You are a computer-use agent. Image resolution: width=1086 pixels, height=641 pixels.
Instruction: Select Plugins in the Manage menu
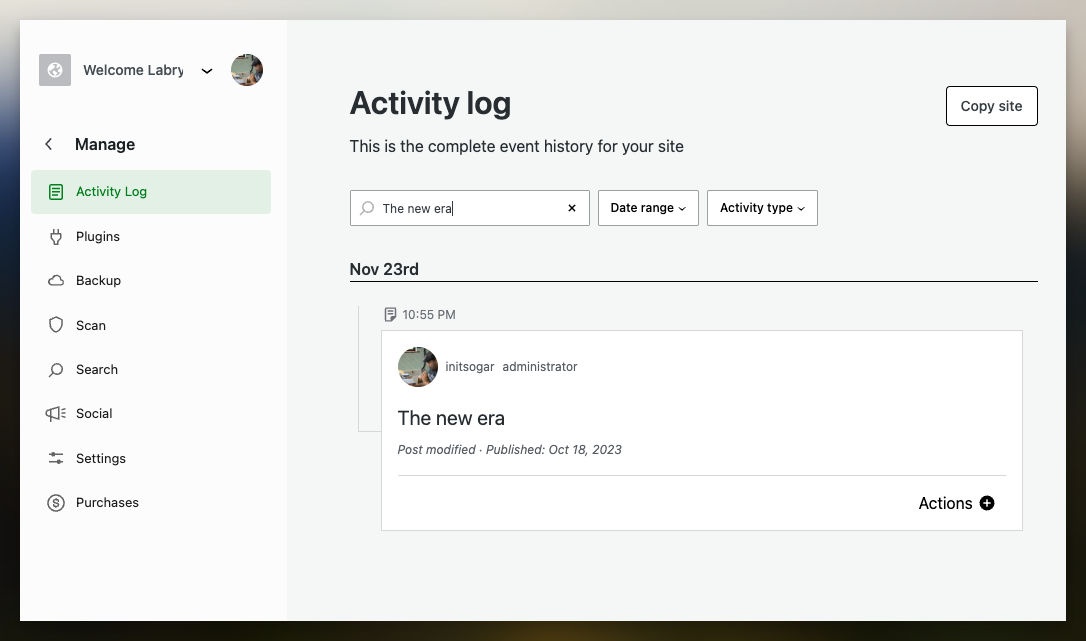point(97,236)
